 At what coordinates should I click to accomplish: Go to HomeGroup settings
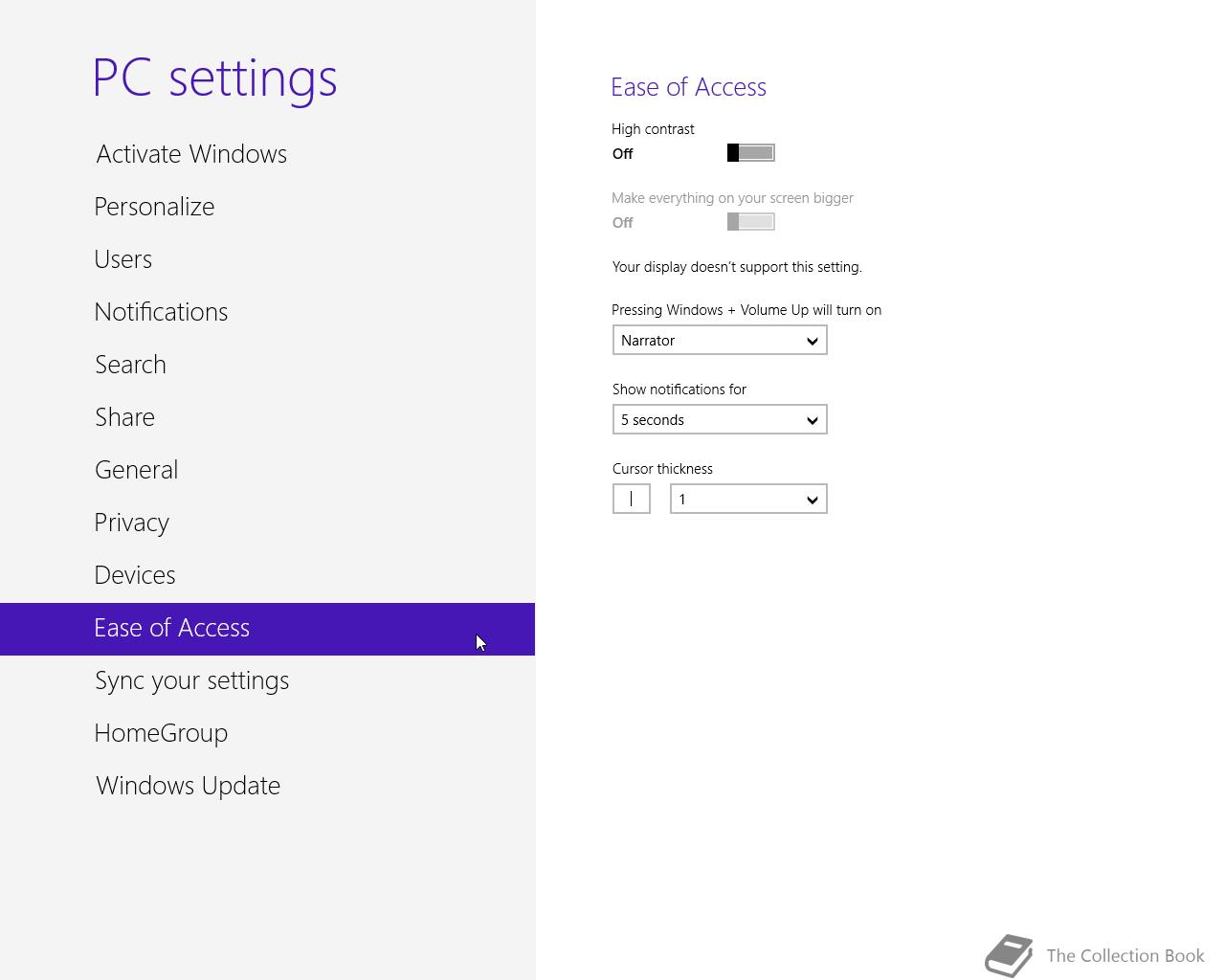click(x=267, y=733)
